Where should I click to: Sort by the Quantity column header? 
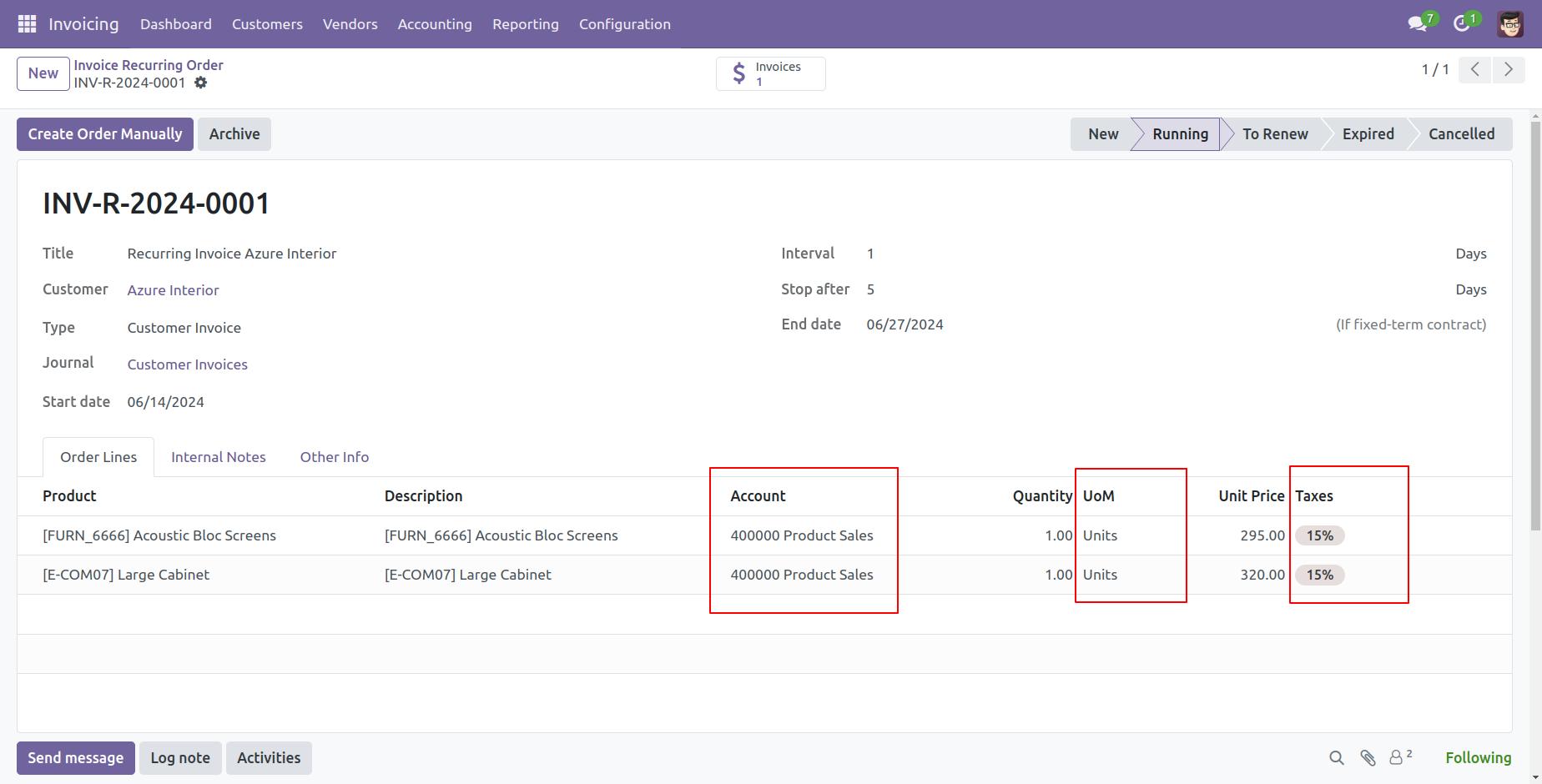(1043, 496)
